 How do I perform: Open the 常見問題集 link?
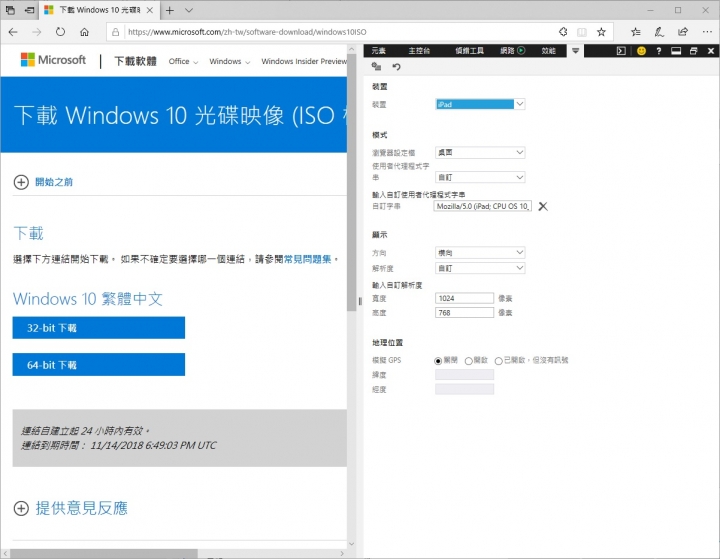point(307,259)
